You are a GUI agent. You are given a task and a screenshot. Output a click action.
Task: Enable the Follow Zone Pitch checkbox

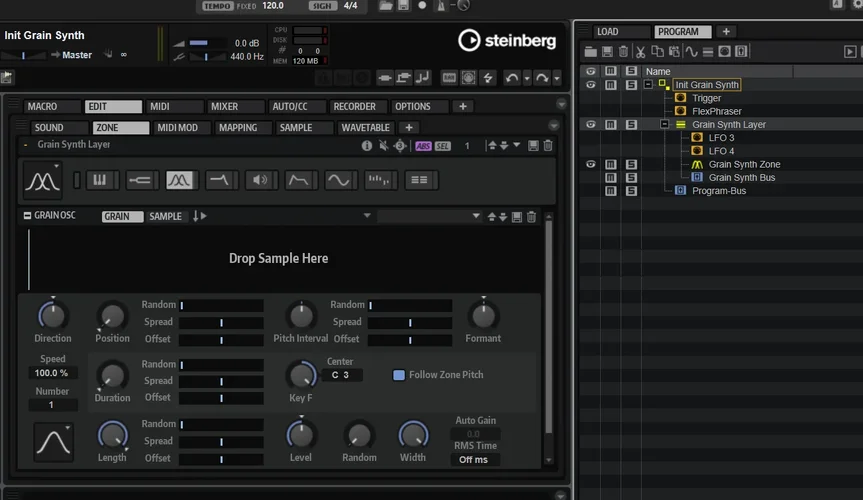point(399,375)
